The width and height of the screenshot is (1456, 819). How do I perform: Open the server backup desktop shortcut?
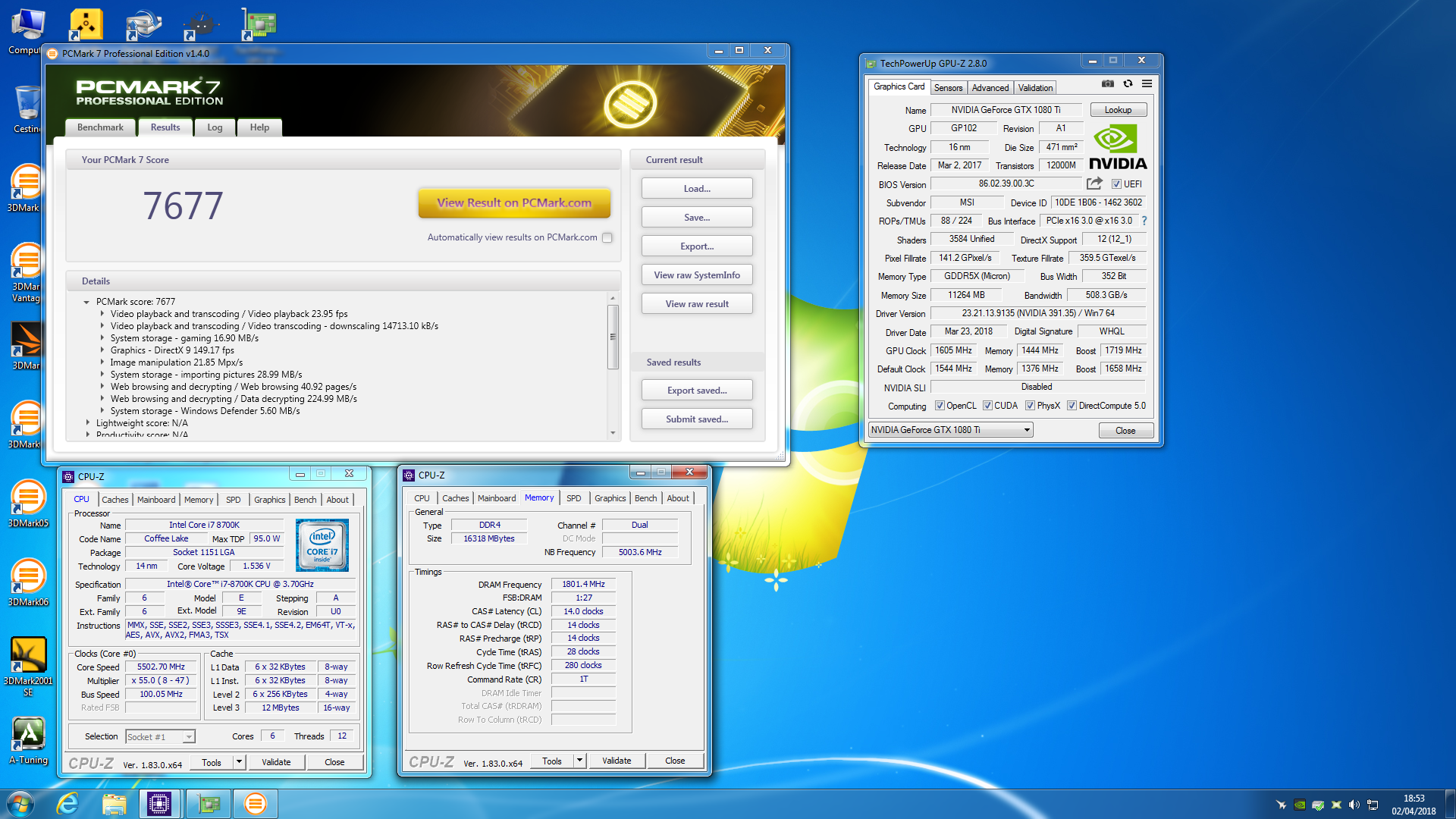coord(144,24)
